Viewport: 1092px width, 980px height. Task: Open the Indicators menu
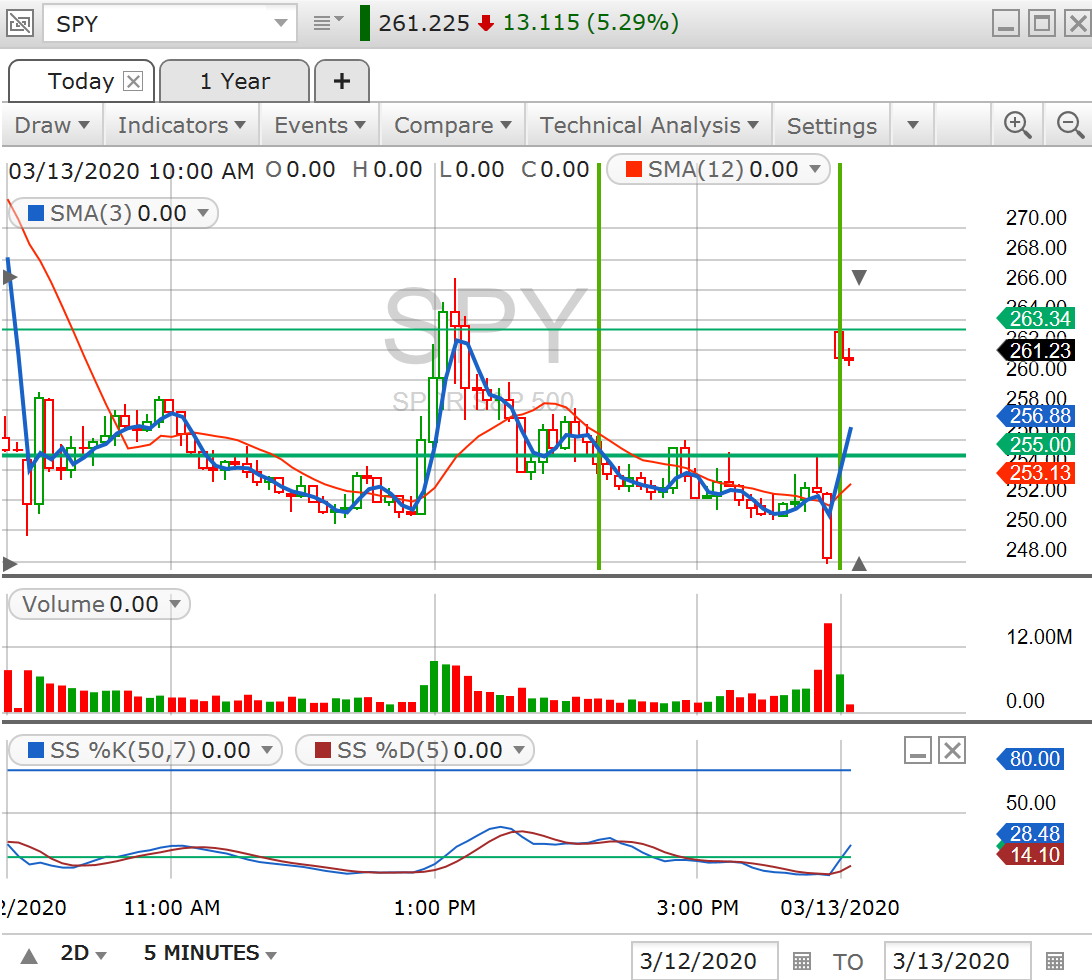[x=181, y=125]
